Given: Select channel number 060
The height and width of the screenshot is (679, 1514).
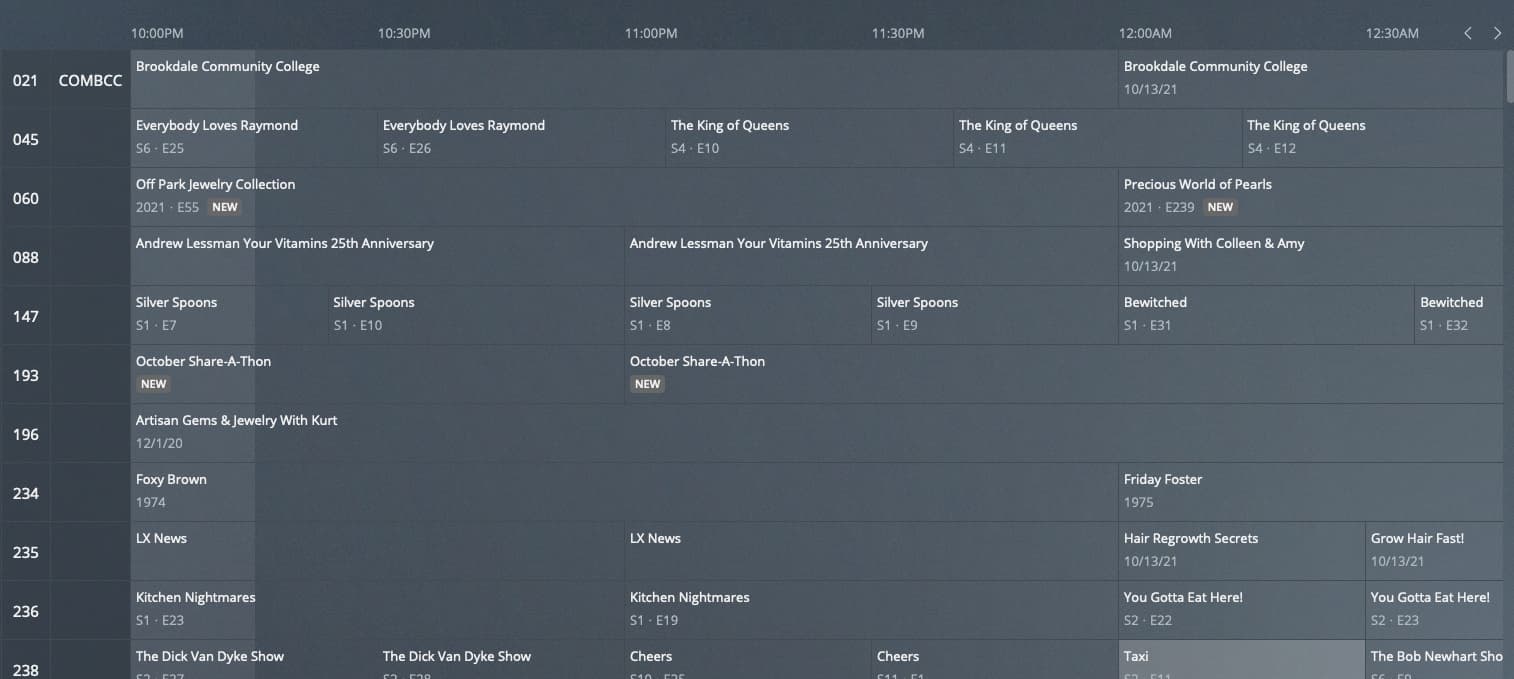Looking at the screenshot, I should click(25, 198).
